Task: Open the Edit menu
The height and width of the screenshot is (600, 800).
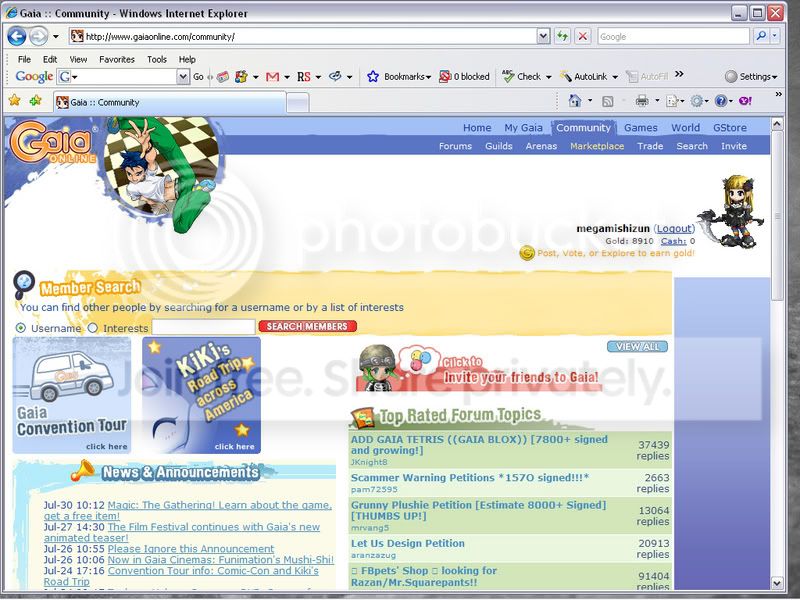Action: tap(50, 59)
